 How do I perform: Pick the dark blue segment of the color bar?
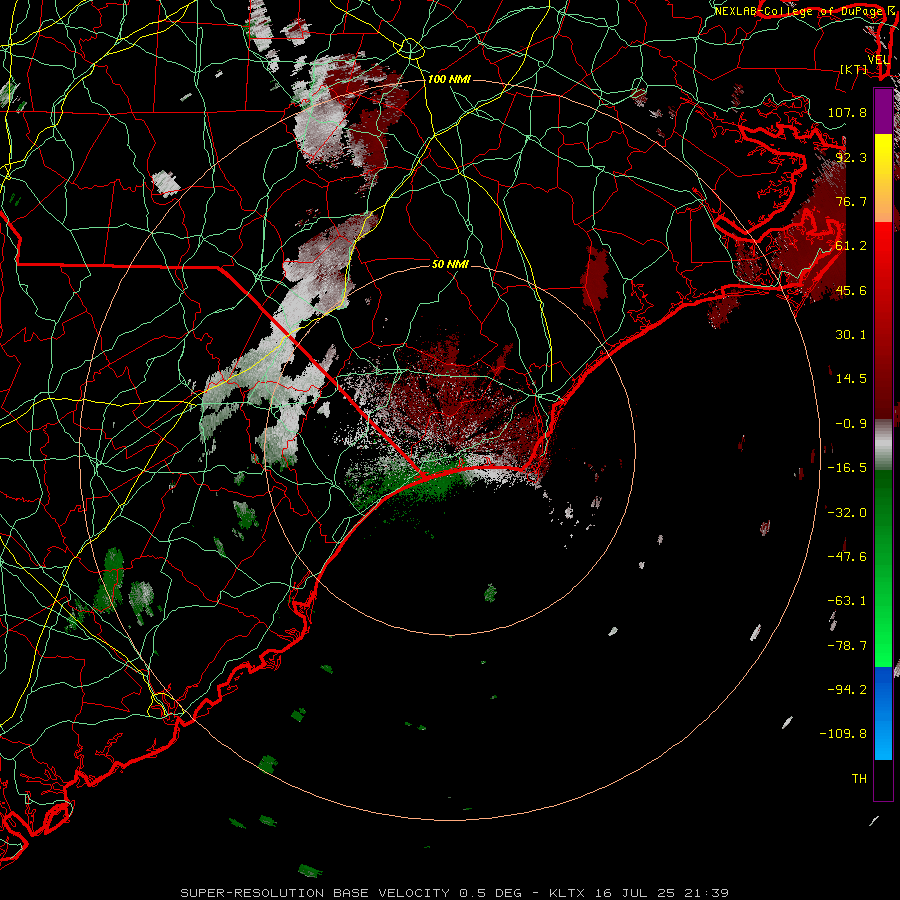pyautogui.click(x=883, y=689)
